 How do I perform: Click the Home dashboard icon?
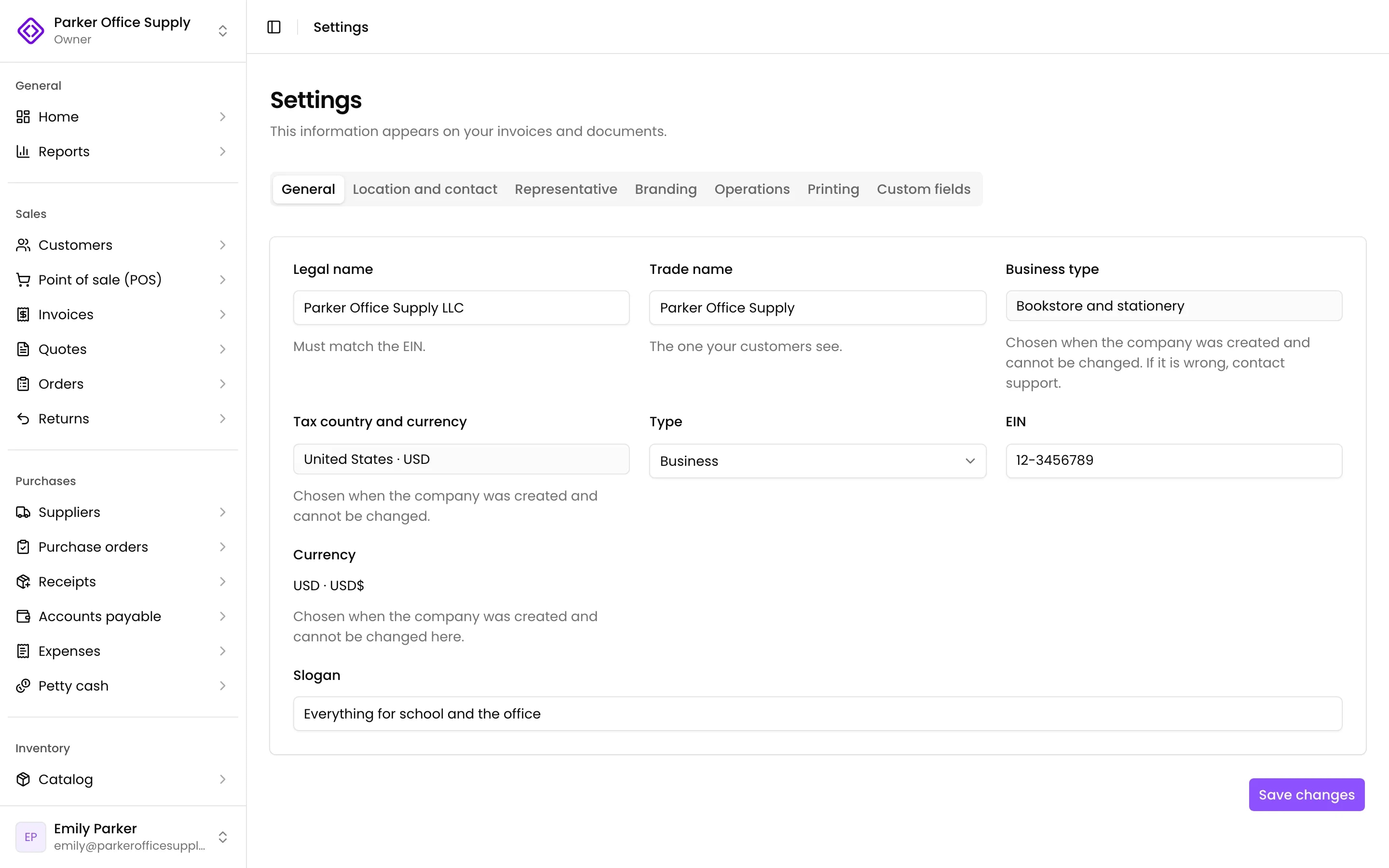point(23,117)
